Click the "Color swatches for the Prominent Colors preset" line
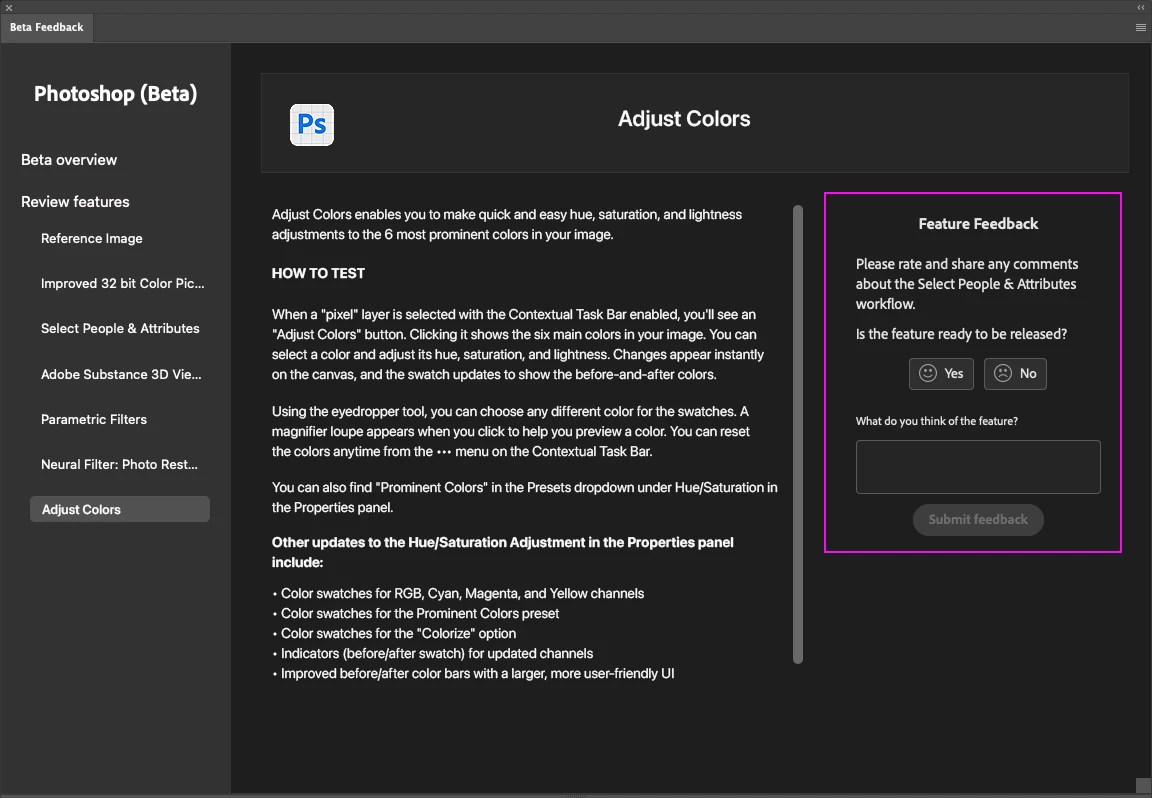This screenshot has width=1152, height=798. pos(416,614)
